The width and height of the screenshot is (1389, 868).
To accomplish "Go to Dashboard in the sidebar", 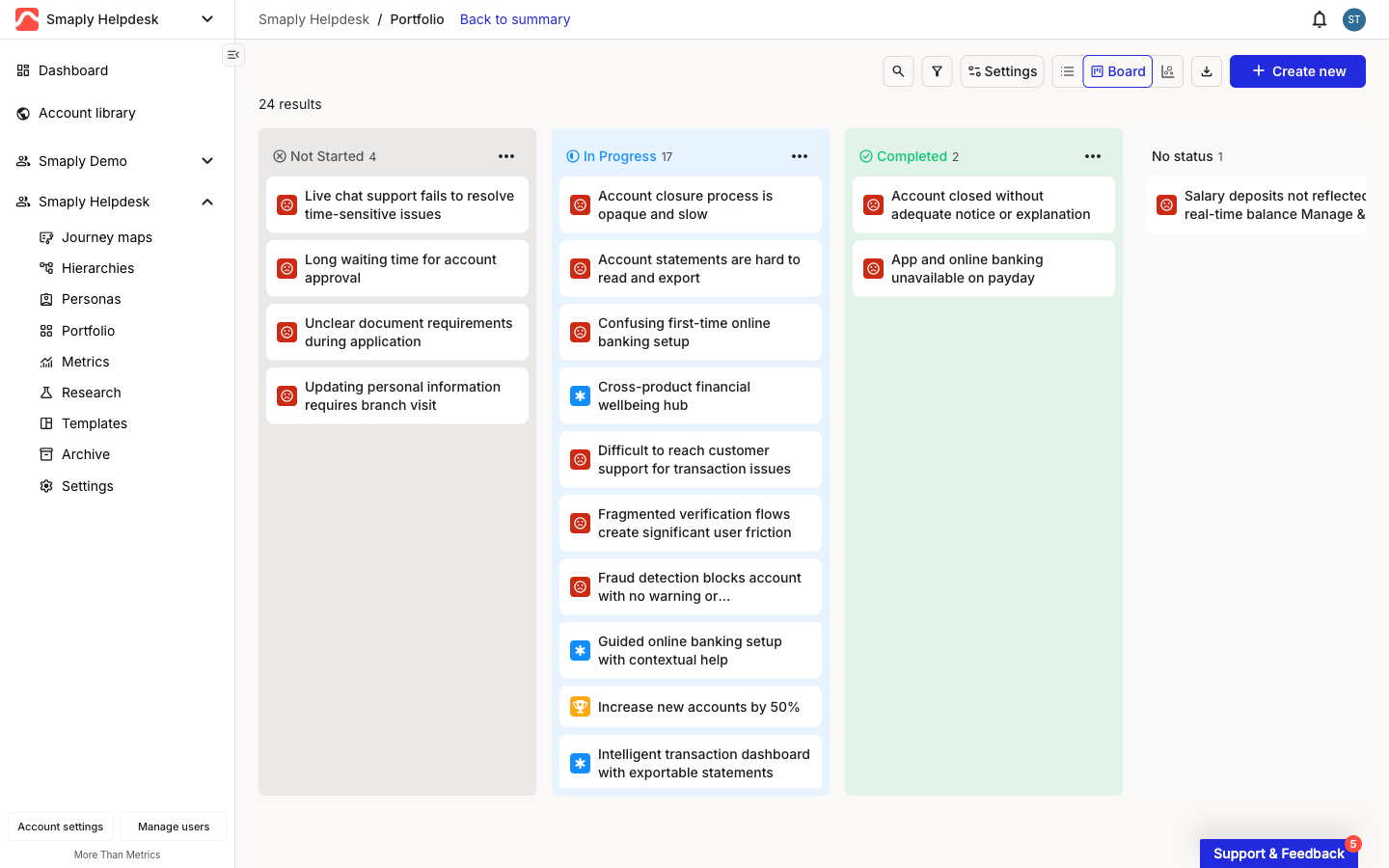I will [x=73, y=70].
